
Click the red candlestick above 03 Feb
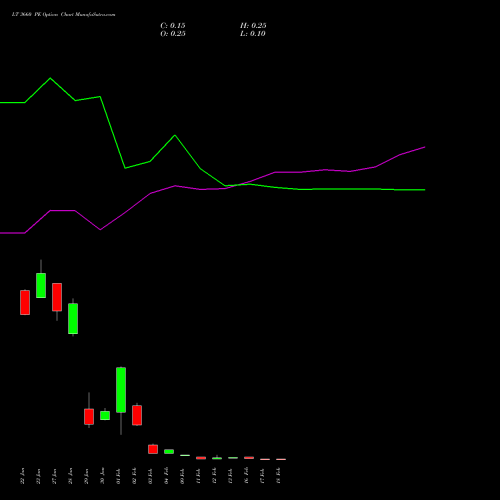(x=153, y=449)
